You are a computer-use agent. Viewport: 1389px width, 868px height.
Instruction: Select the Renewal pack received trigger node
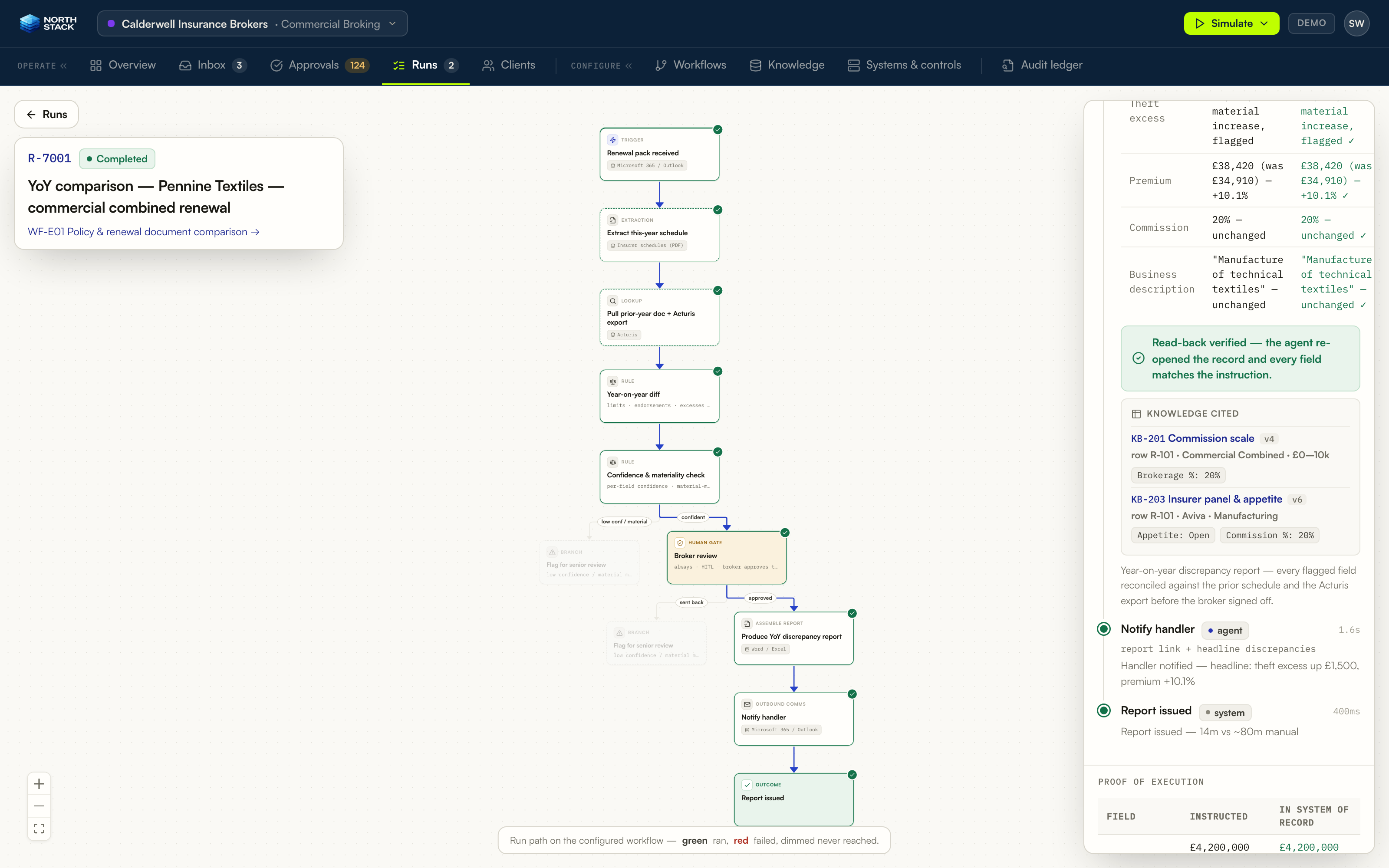(659, 155)
